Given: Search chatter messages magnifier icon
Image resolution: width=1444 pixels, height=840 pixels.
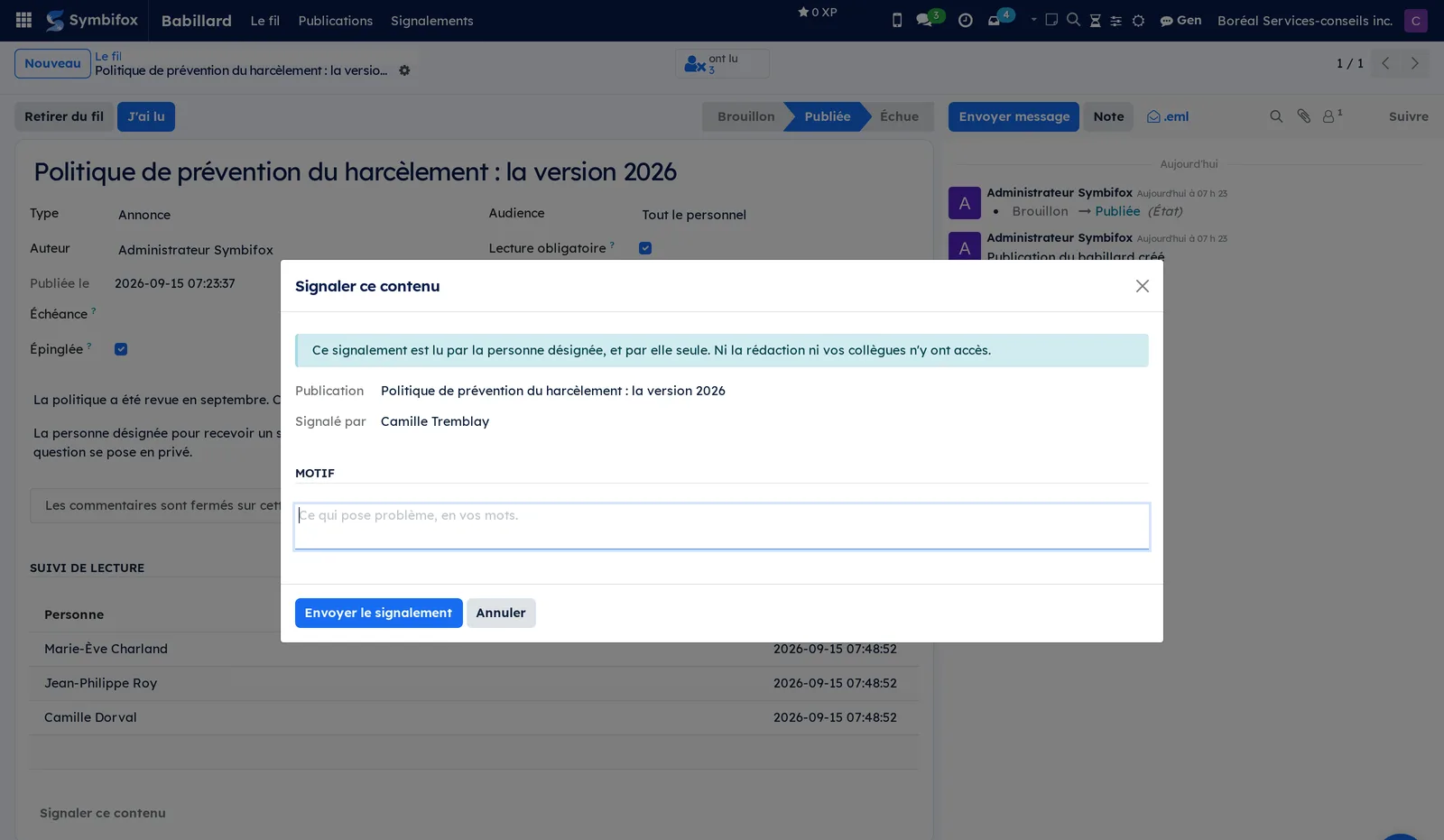Looking at the screenshot, I should [x=1276, y=116].
